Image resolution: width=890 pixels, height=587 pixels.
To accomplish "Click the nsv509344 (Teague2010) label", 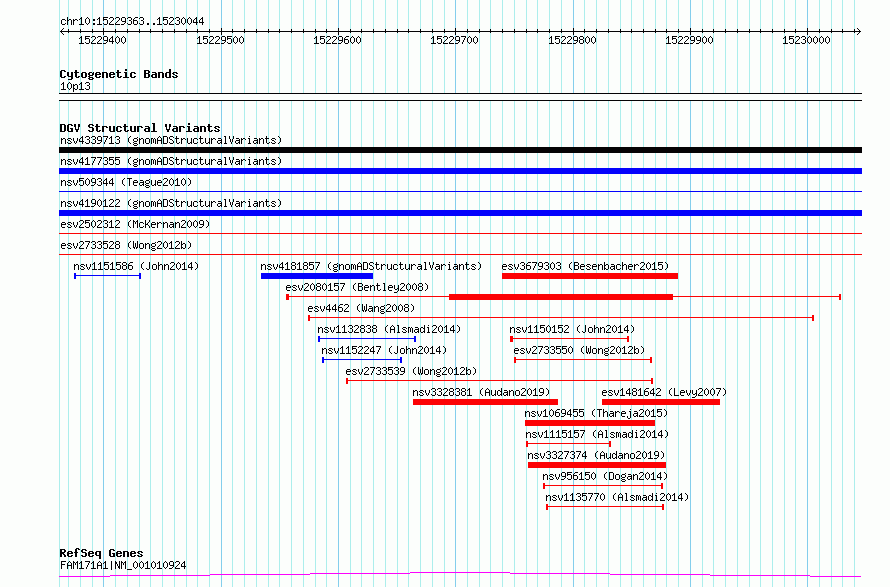I will click(126, 182).
